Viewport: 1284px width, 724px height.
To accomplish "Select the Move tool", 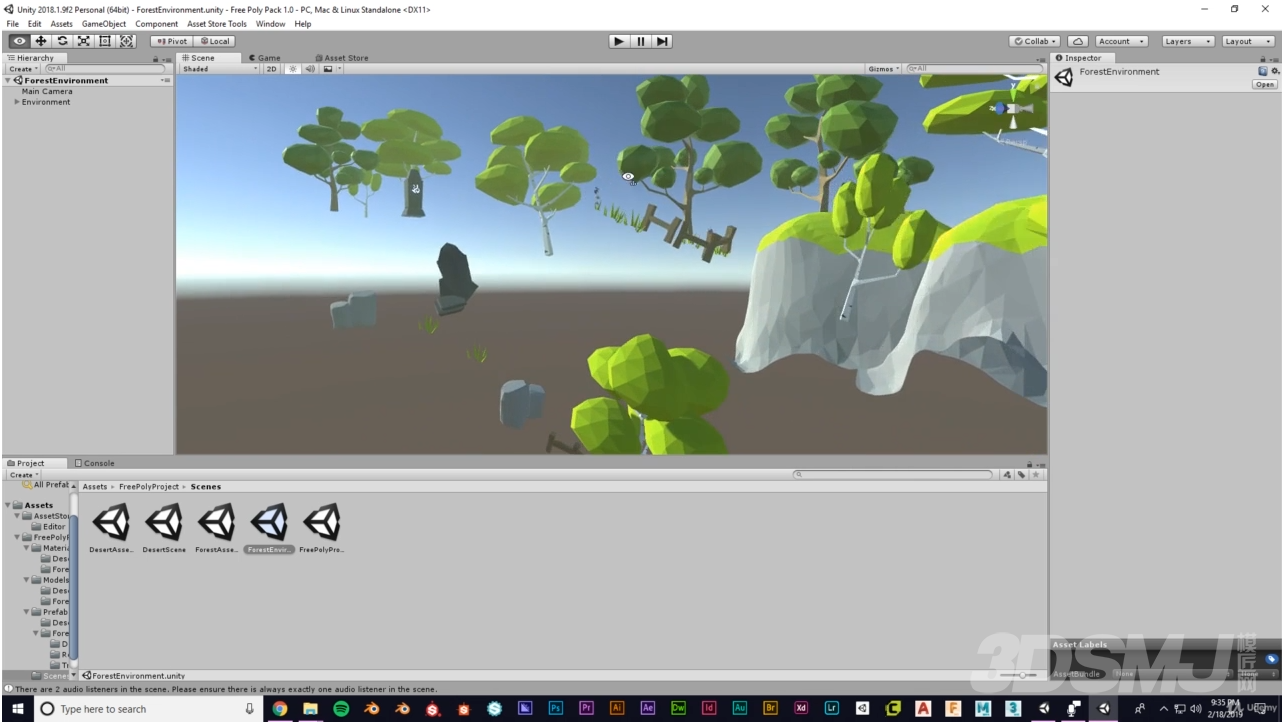I will 41,41.
